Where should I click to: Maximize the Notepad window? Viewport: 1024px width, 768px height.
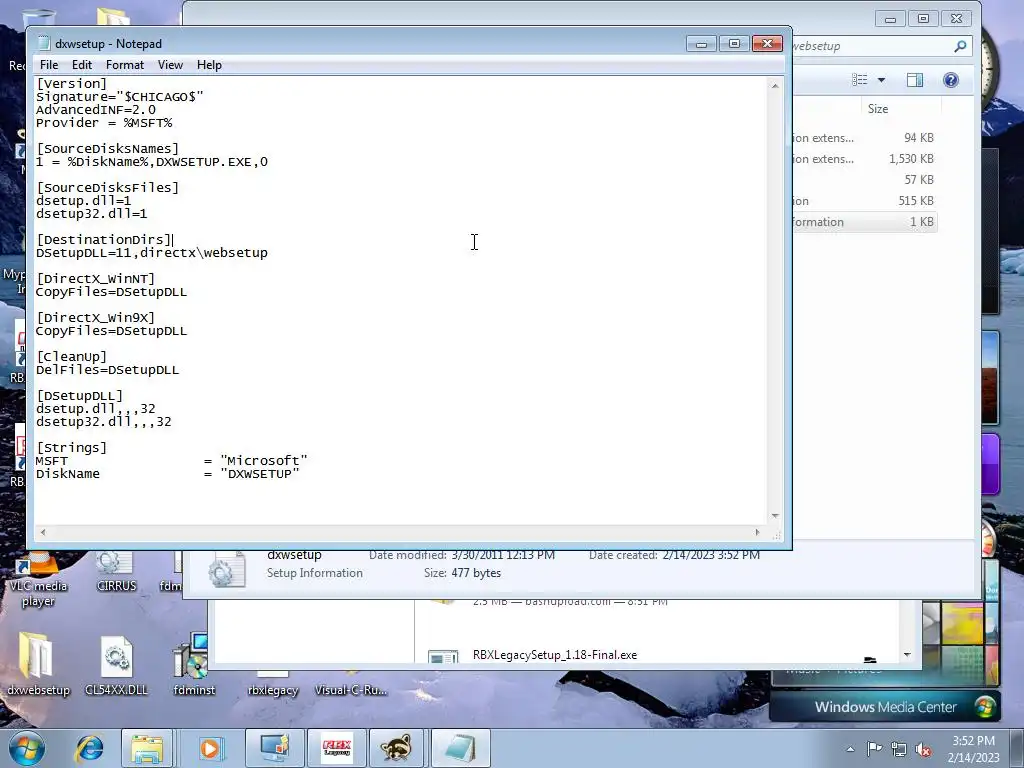point(734,44)
